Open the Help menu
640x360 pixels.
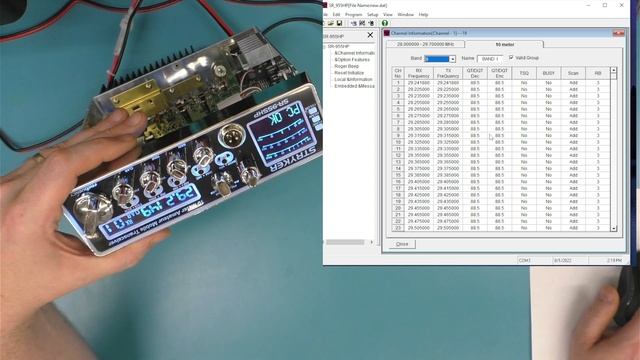[423, 15]
